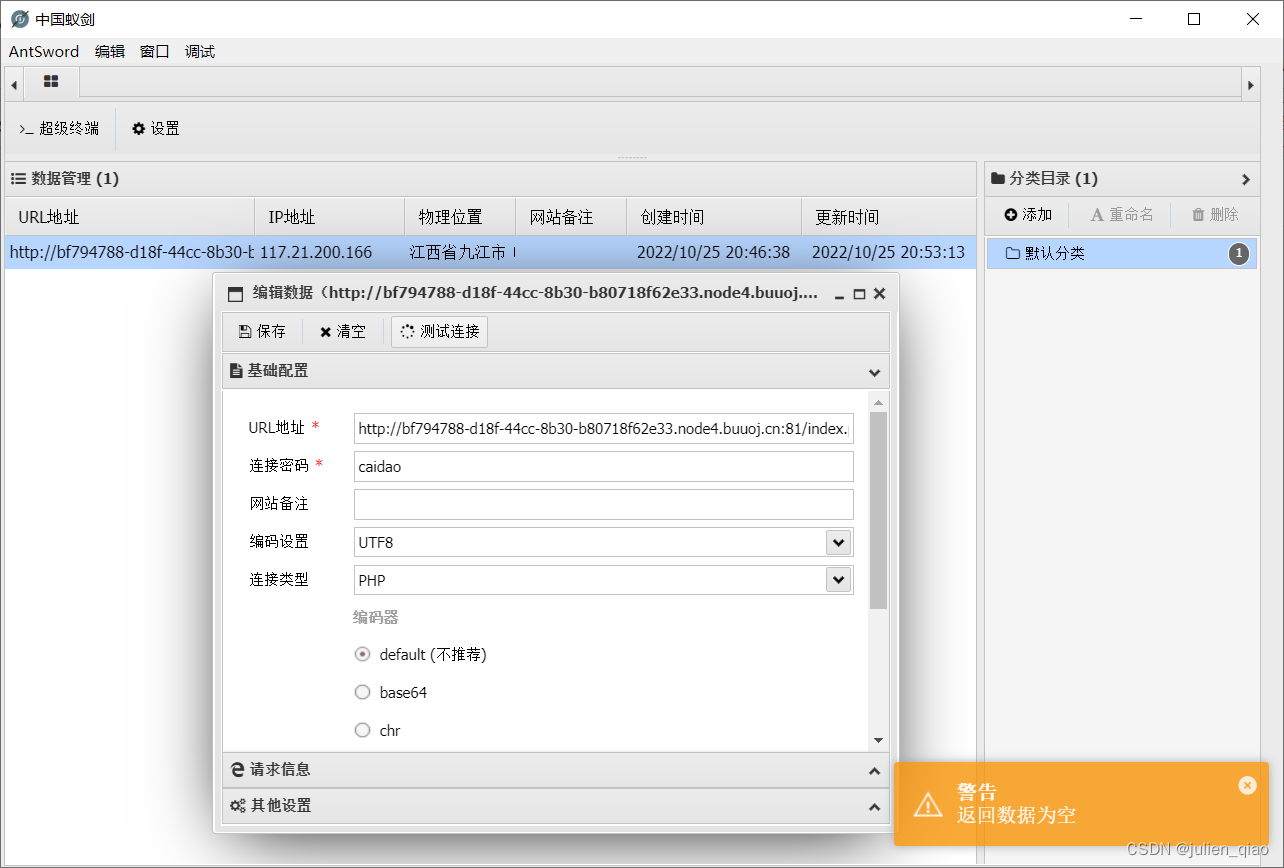Open the 编码设置 UTF8 dropdown

(x=838, y=542)
